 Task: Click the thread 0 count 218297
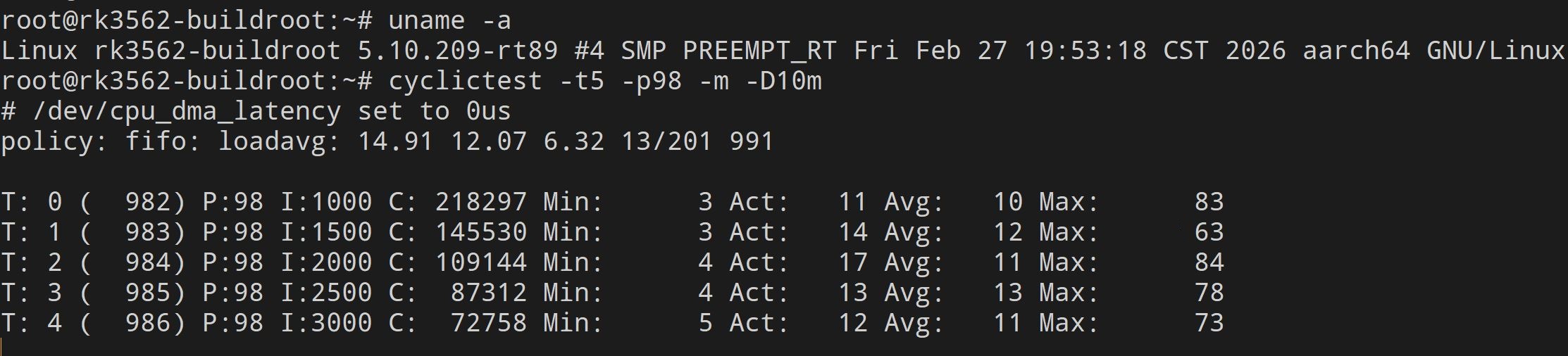pos(480,202)
